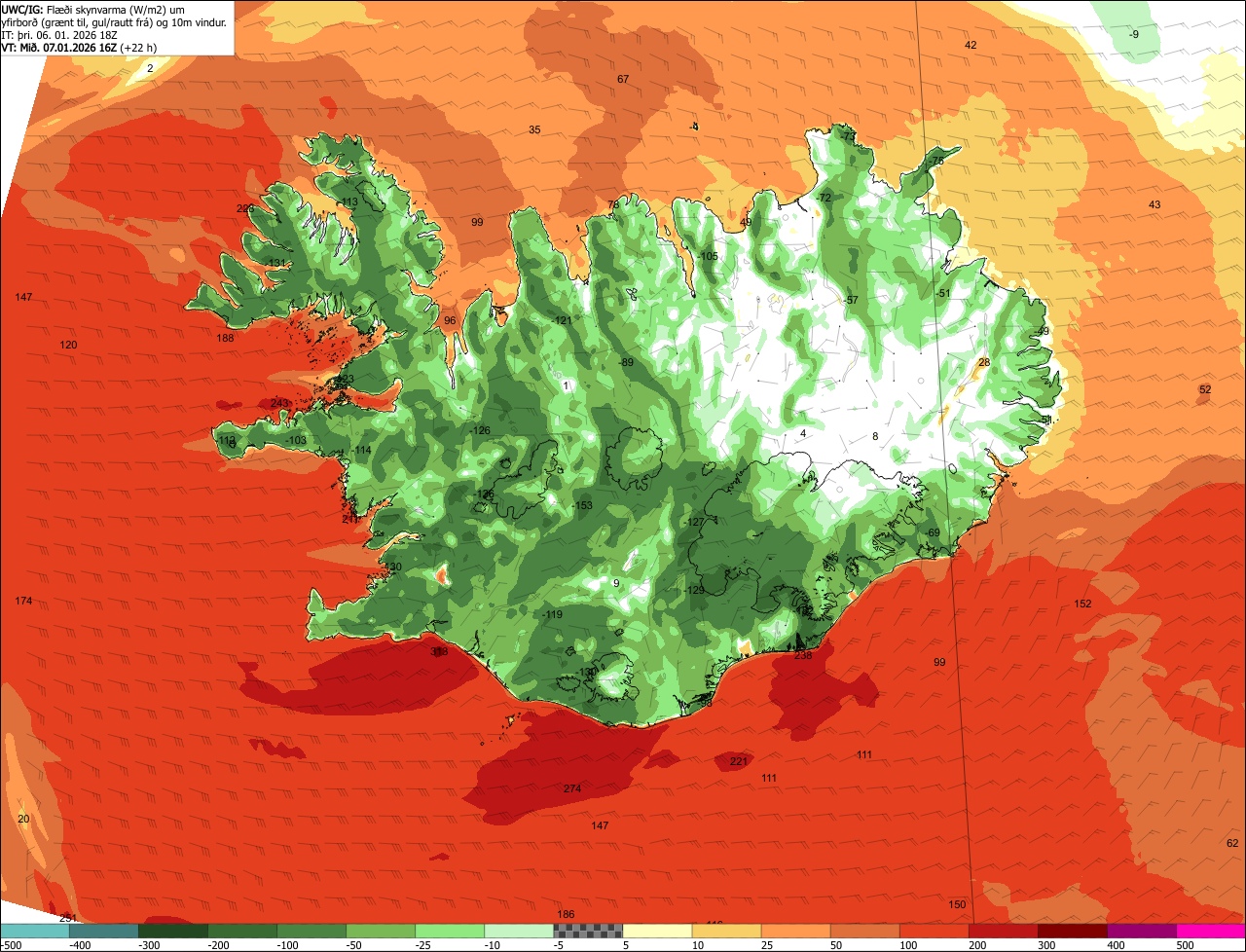1246x952 pixels.
Task: Click the flux value '188' off the Westfjords
Action: pyautogui.click(x=225, y=338)
